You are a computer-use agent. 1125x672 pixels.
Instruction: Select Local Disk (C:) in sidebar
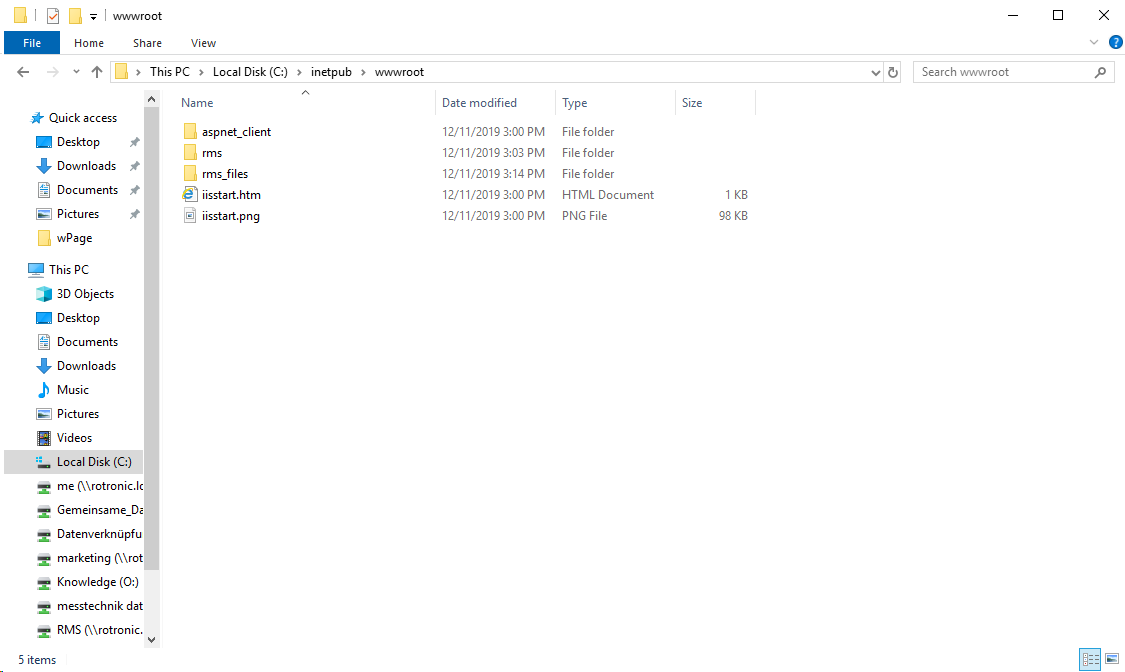tap(73, 462)
